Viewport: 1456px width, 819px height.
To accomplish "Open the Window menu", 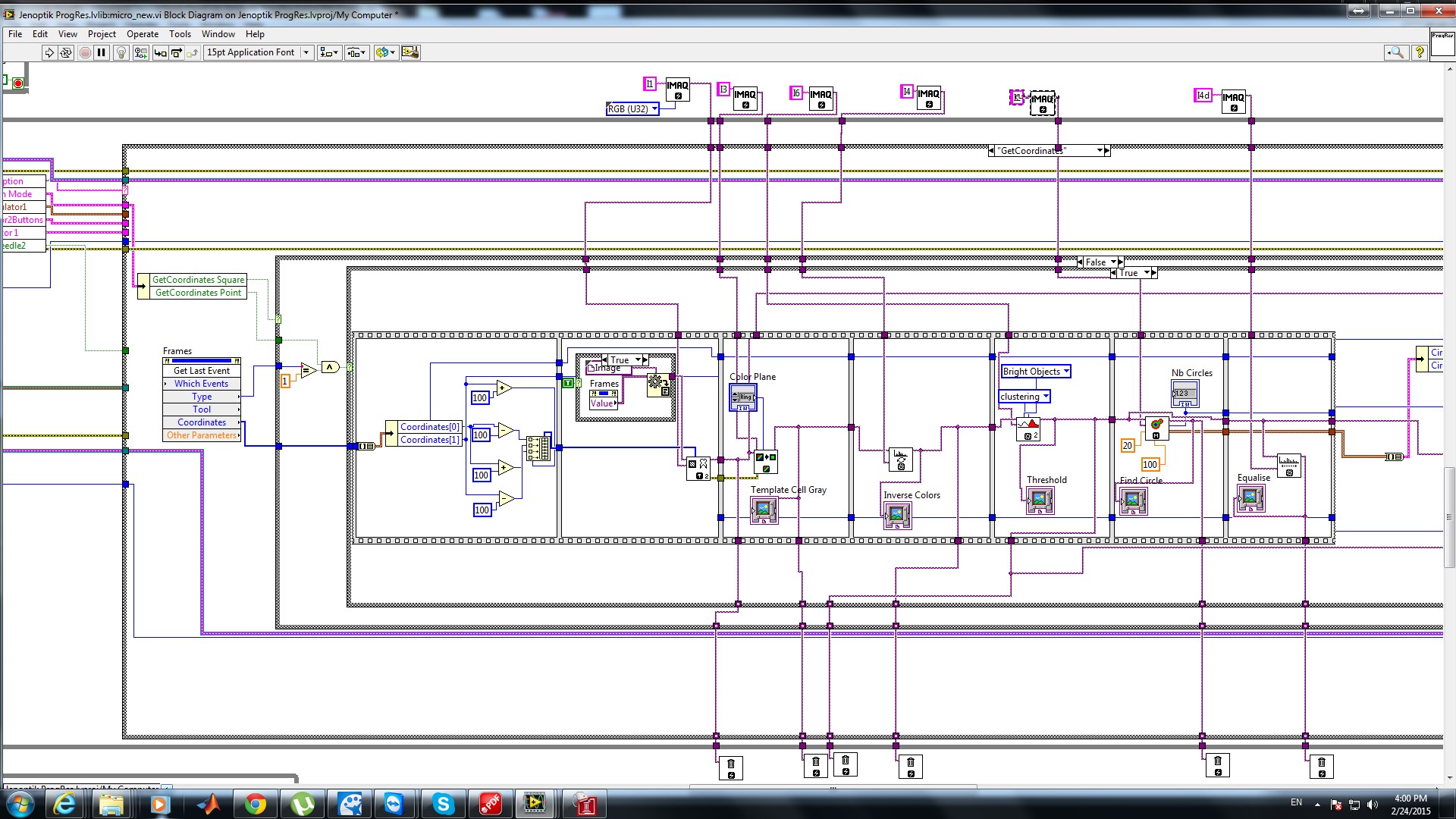I will point(218,34).
